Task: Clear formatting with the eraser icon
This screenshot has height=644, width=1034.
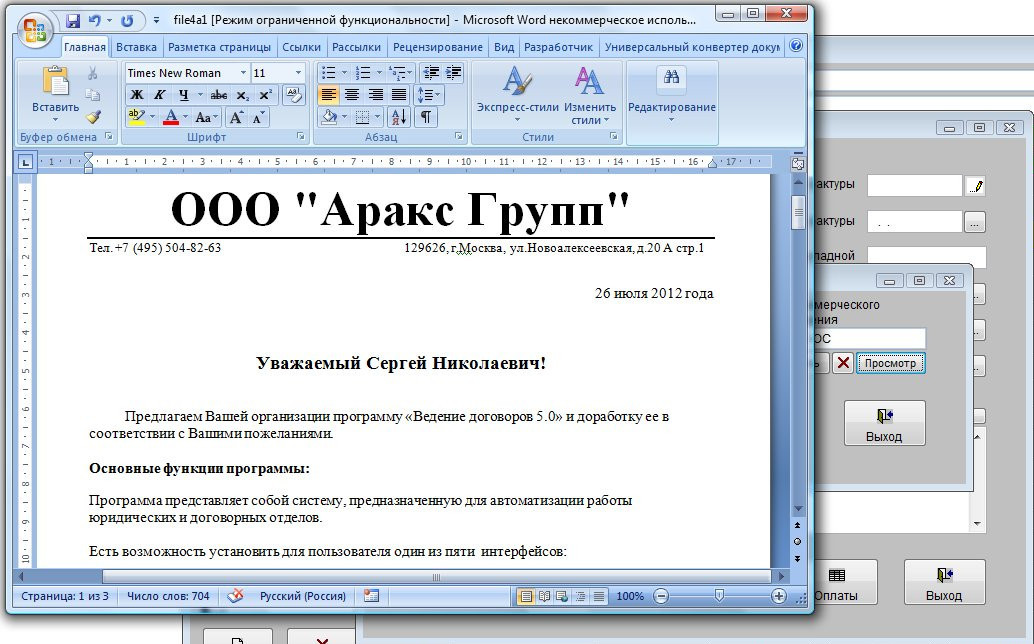Action: (294, 95)
